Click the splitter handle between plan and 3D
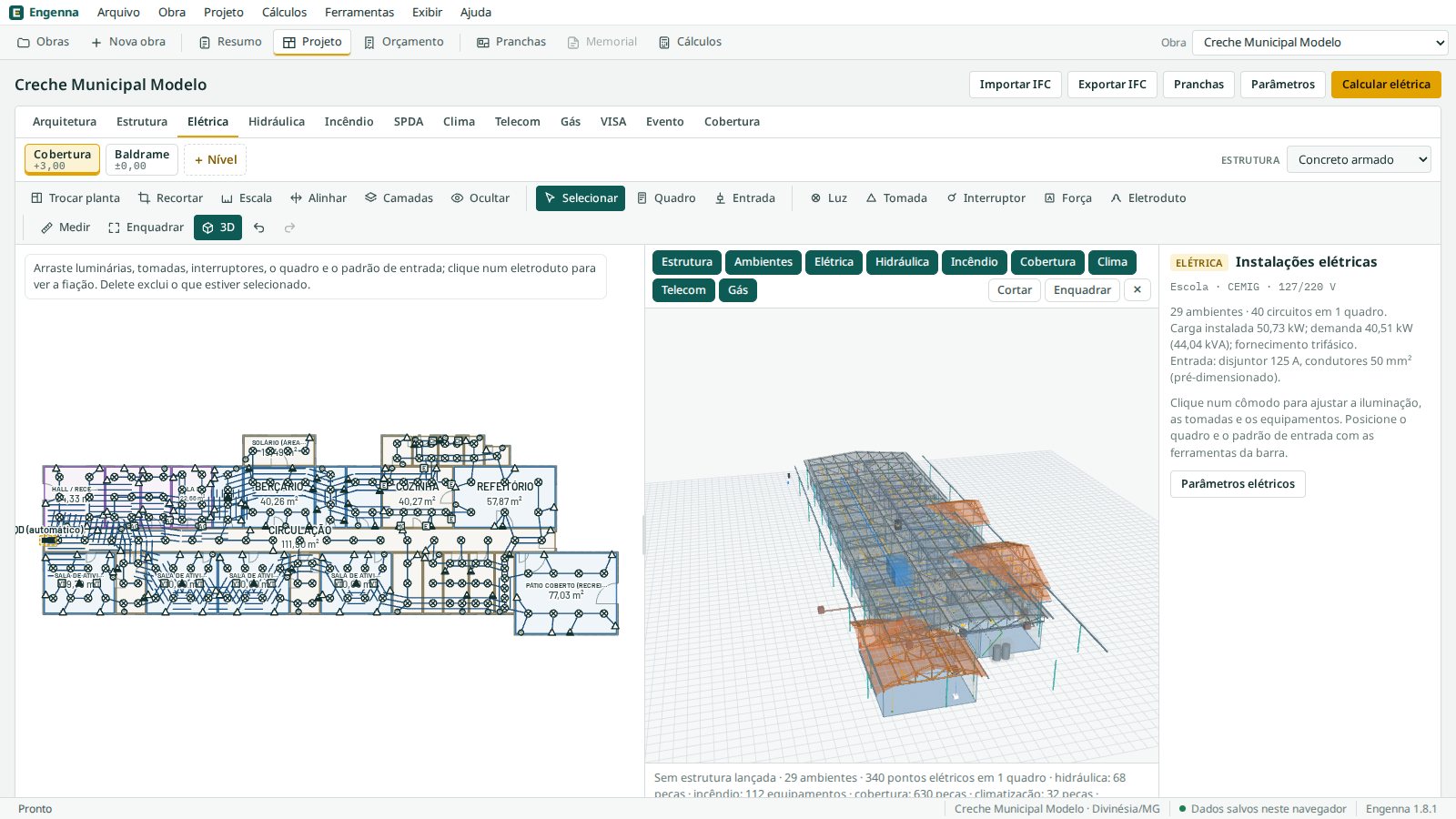The image size is (1456, 819). (x=643, y=535)
